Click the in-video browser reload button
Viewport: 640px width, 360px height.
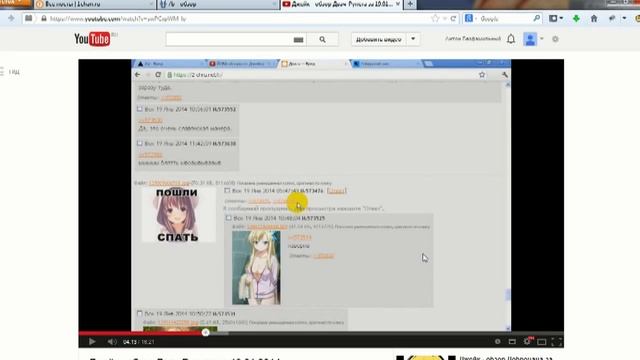click(158, 75)
